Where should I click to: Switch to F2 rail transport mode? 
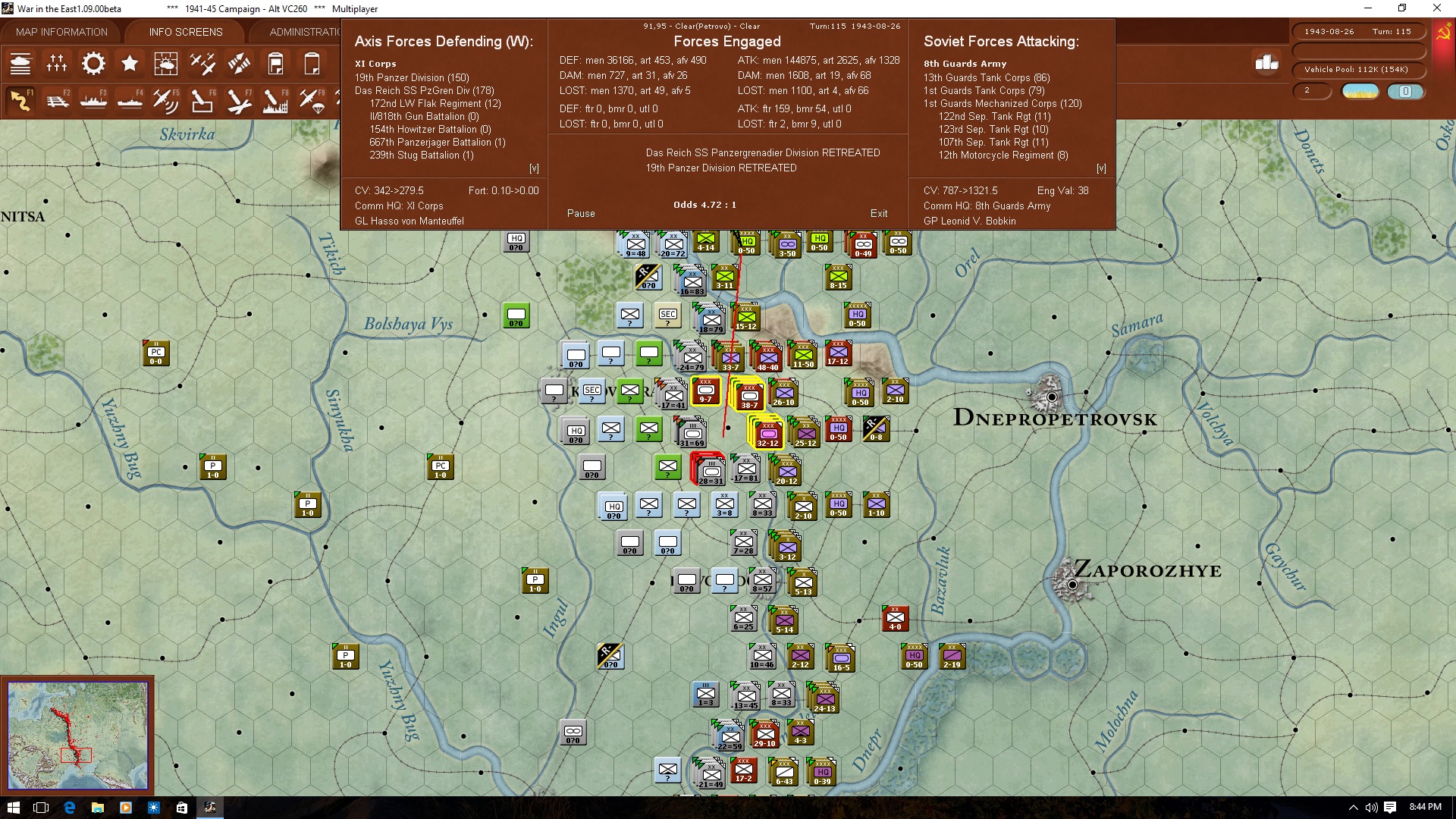click(x=58, y=99)
